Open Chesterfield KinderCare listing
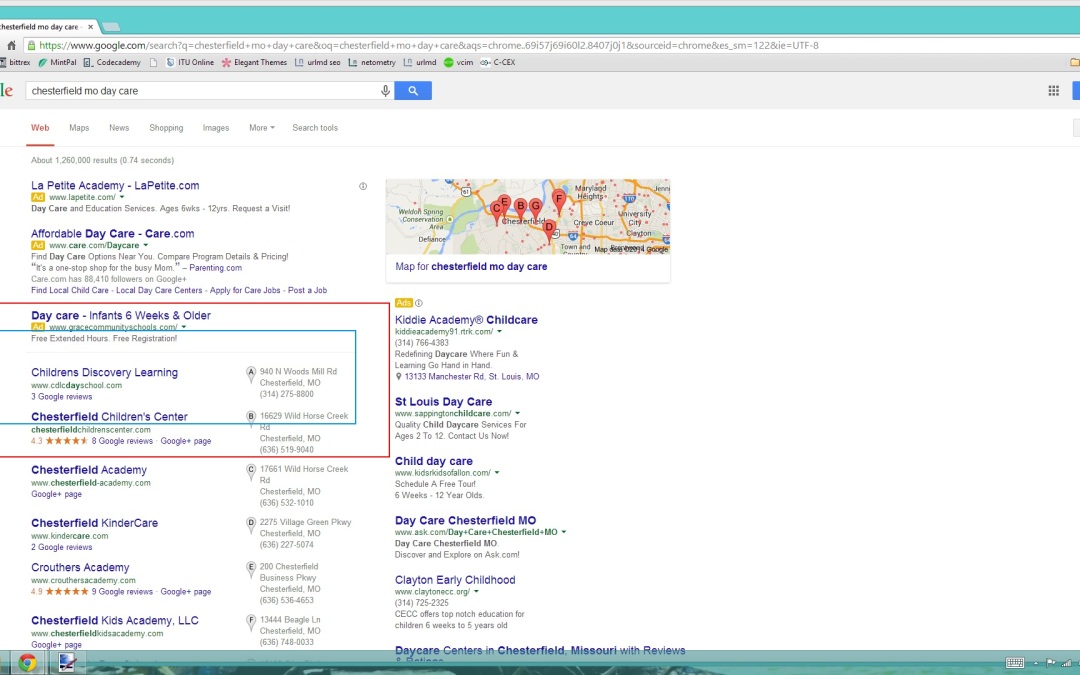The width and height of the screenshot is (1080, 675). tap(94, 523)
